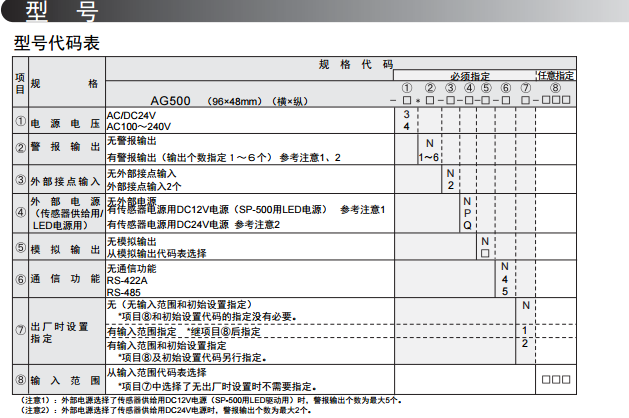Click code 2 for 外部接点输入2个
629x418 pixels.
(450, 185)
